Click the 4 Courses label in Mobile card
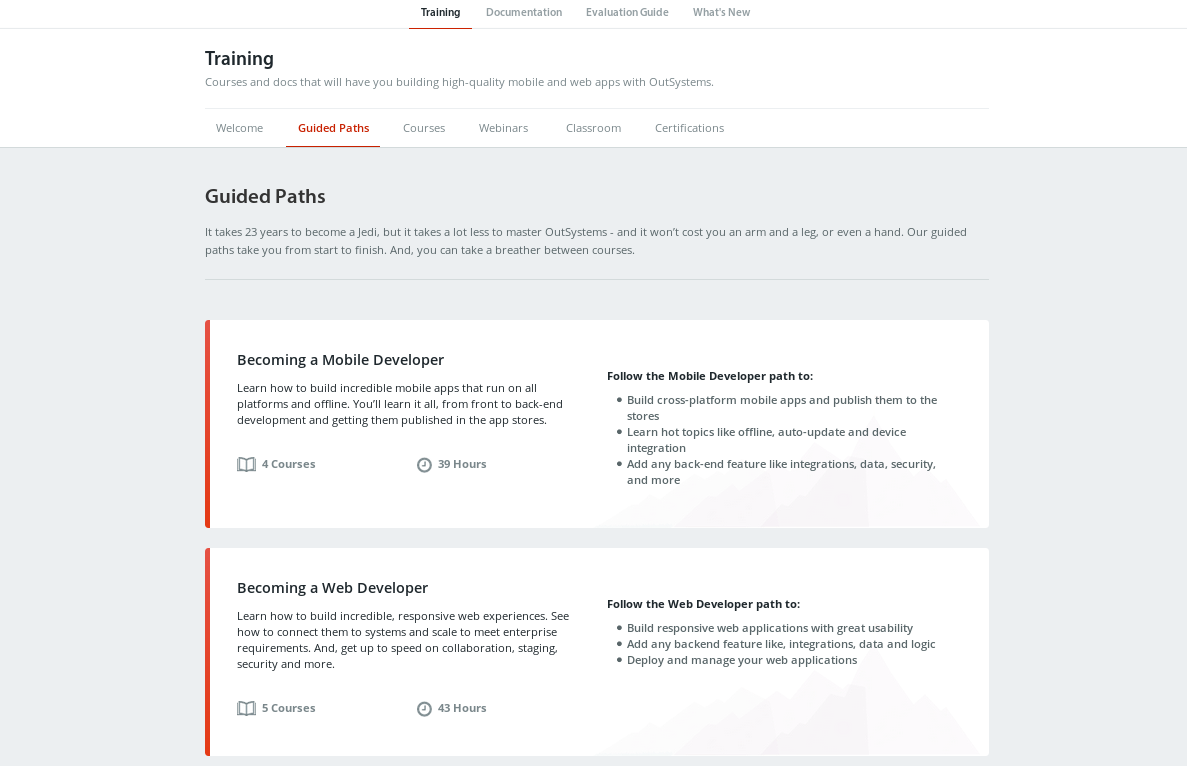Viewport: 1187px width, 766px height. [288, 464]
